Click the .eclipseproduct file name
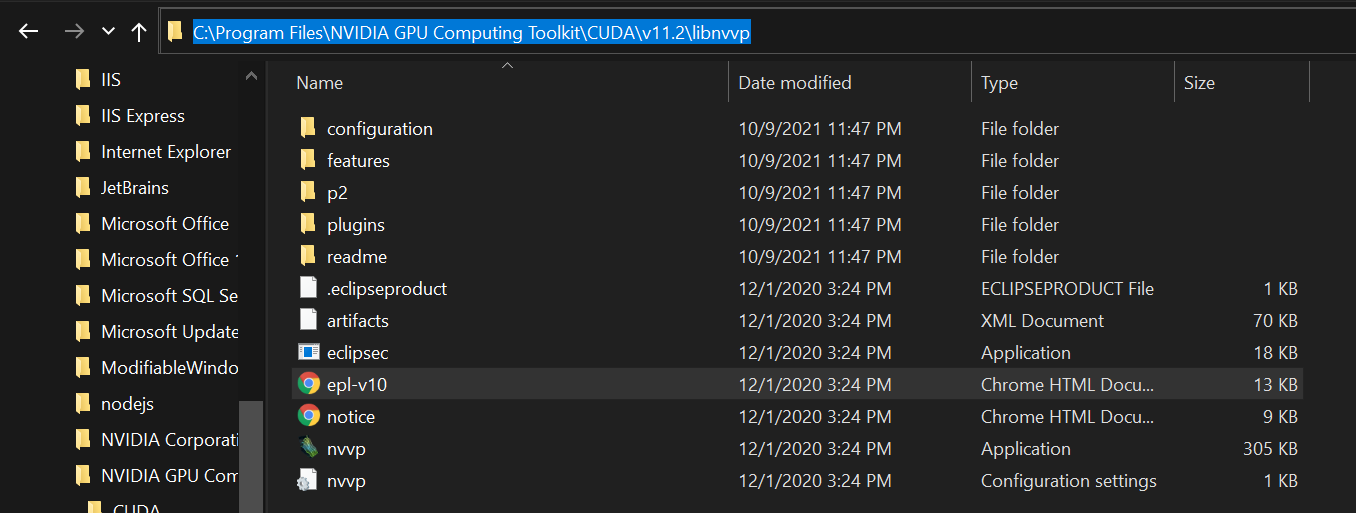1356x513 pixels. coord(387,289)
